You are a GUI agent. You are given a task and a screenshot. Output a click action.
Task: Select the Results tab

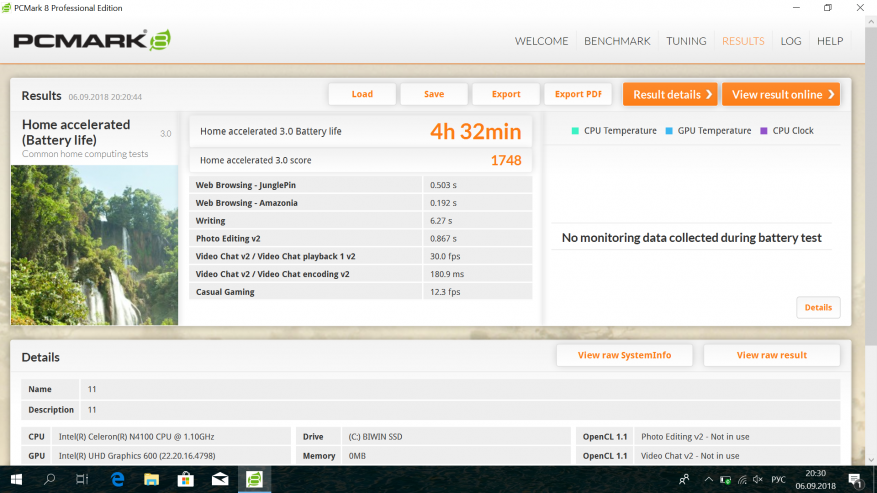(743, 41)
